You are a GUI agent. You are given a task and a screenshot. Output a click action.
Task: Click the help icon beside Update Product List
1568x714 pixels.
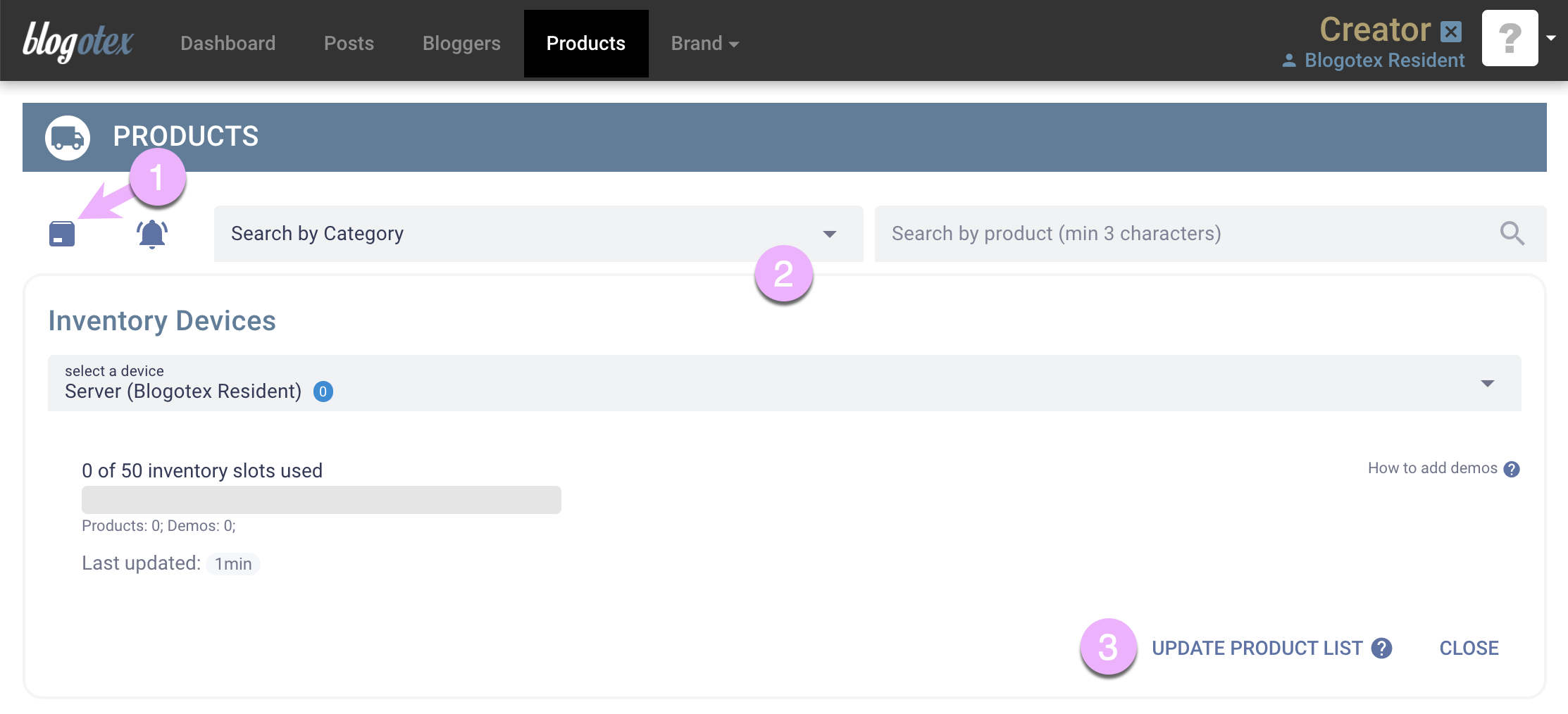click(1382, 648)
